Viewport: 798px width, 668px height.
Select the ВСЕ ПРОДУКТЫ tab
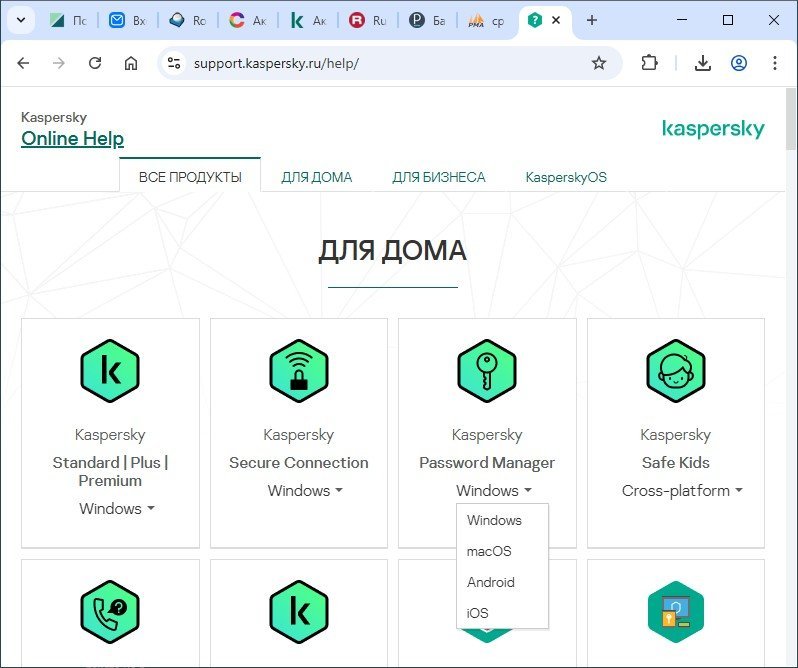190,177
